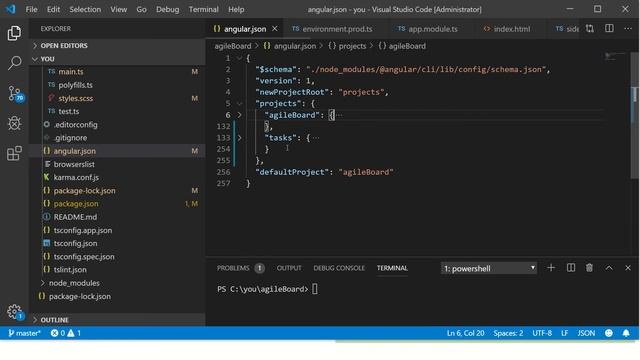Expand the OUTLINE section
640x360 pixels.
tap(117, 320)
